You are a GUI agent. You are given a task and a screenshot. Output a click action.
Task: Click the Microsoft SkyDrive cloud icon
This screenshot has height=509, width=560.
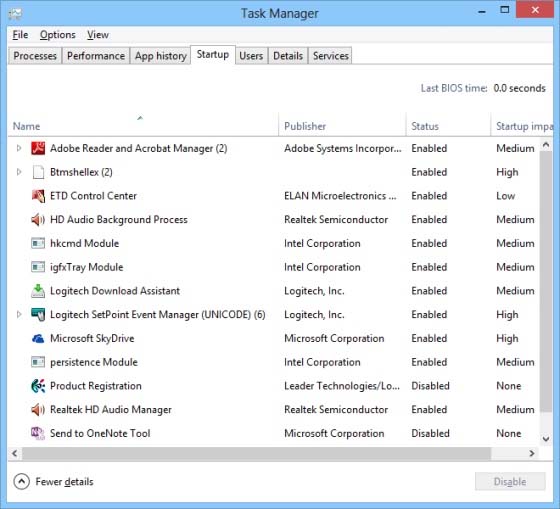pyautogui.click(x=38, y=338)
